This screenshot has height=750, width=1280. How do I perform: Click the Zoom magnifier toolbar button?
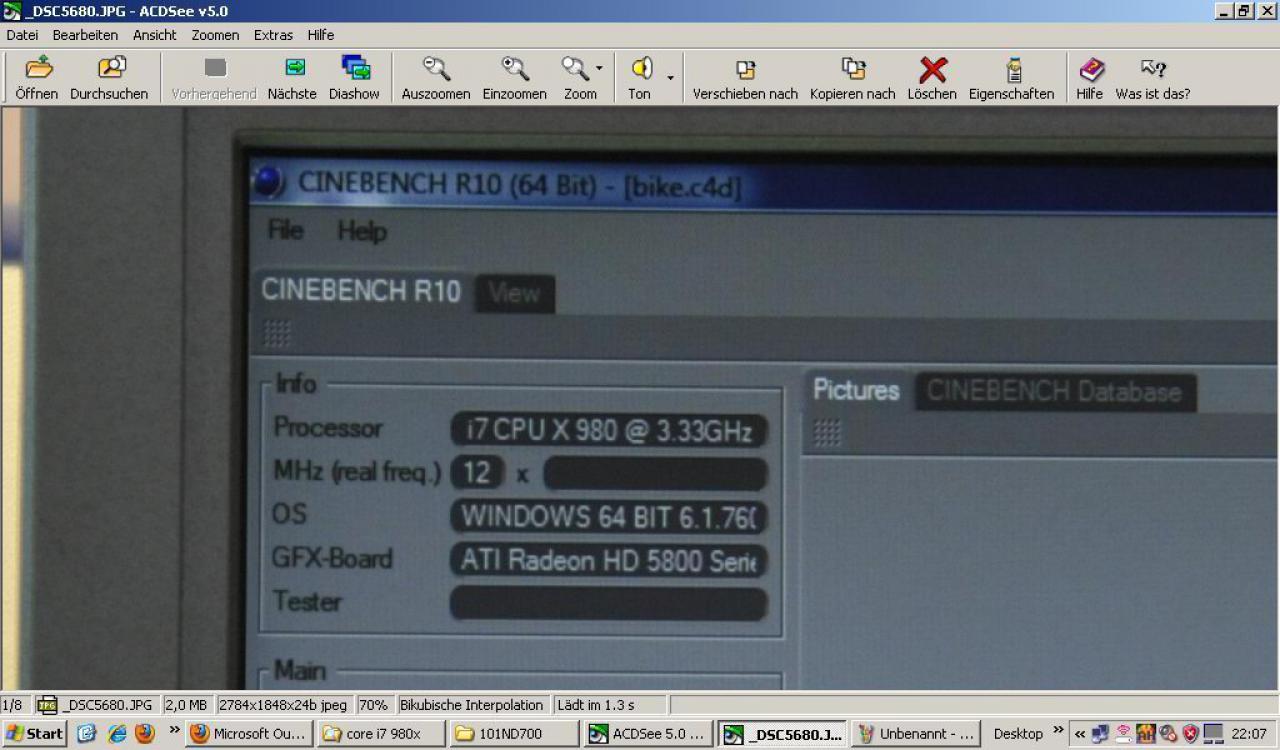coord(577,79)
